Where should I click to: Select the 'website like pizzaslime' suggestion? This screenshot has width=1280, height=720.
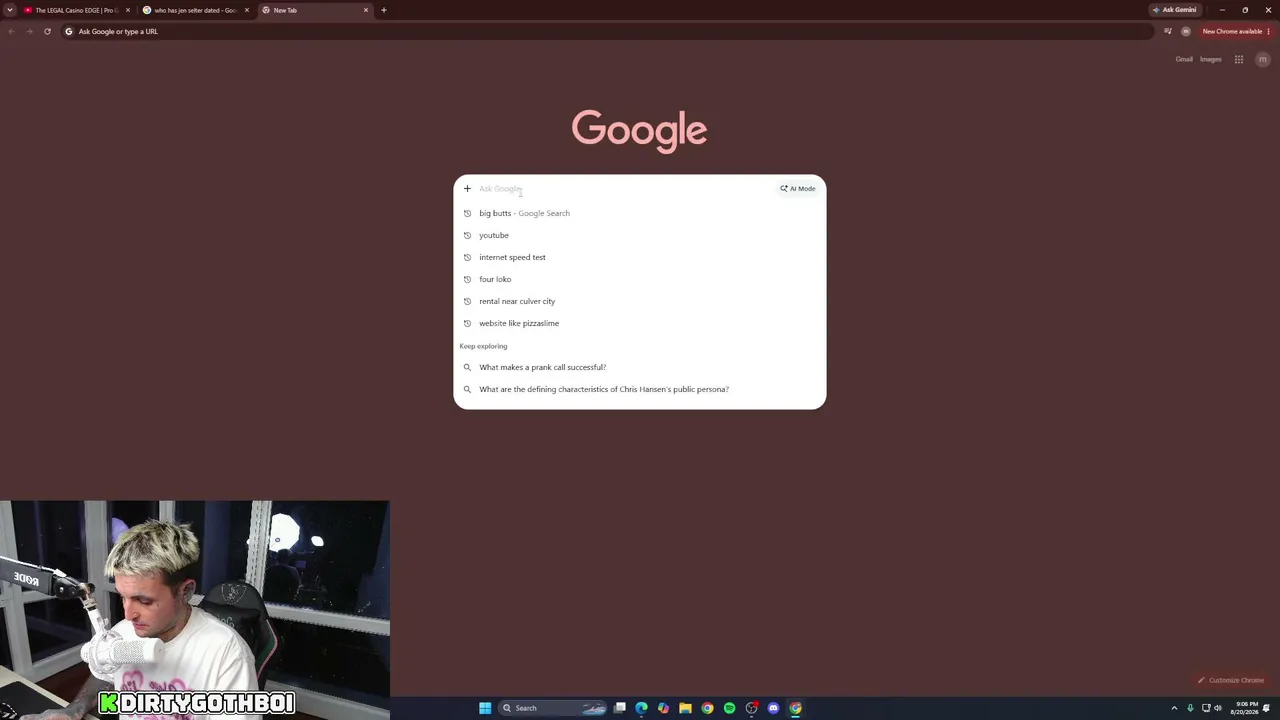[x=640, y=323]
